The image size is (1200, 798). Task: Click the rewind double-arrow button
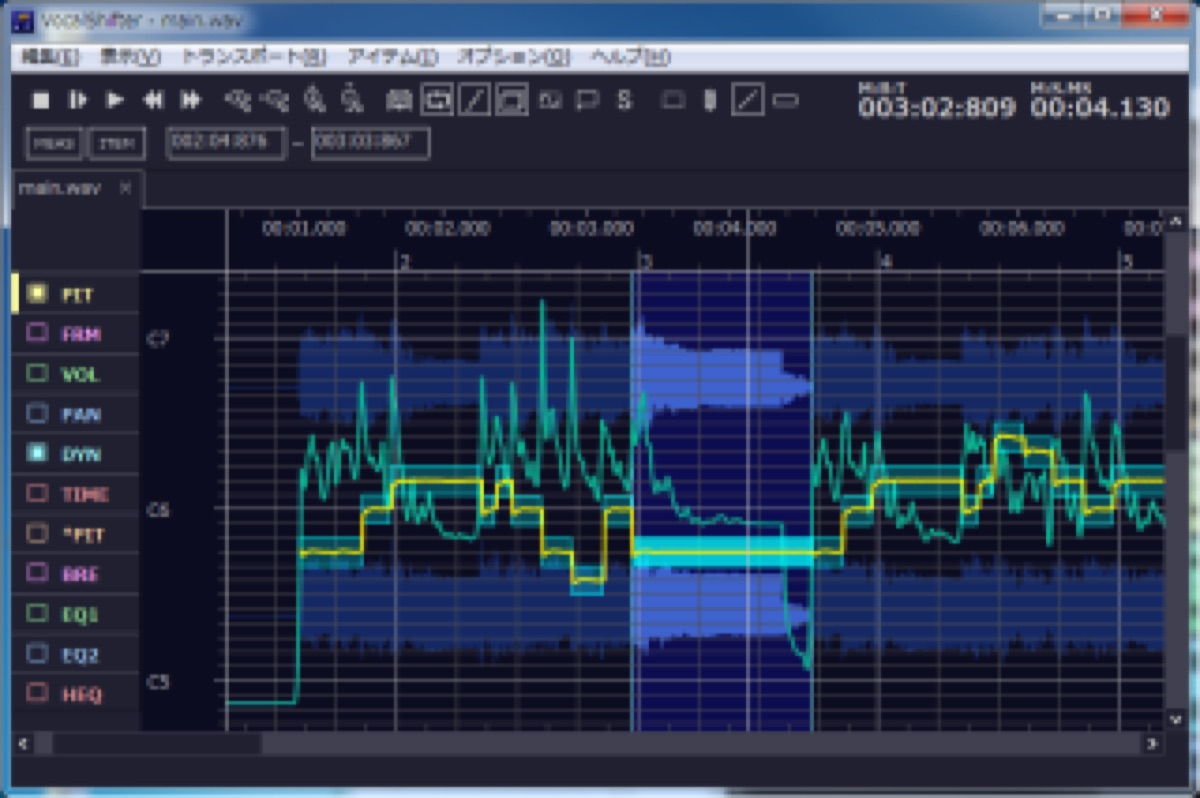pyautogui.click(x=153, y=100)
